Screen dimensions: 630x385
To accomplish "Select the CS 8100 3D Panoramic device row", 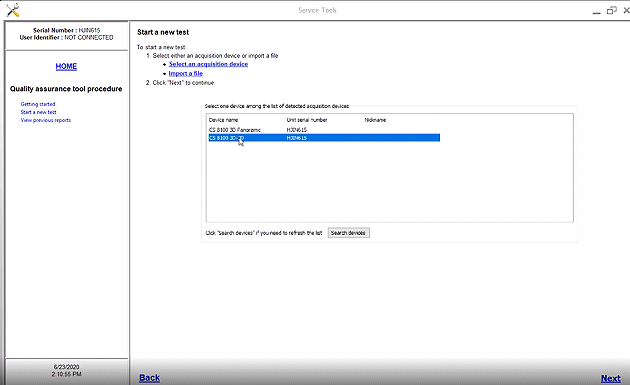I will (324, 130).
